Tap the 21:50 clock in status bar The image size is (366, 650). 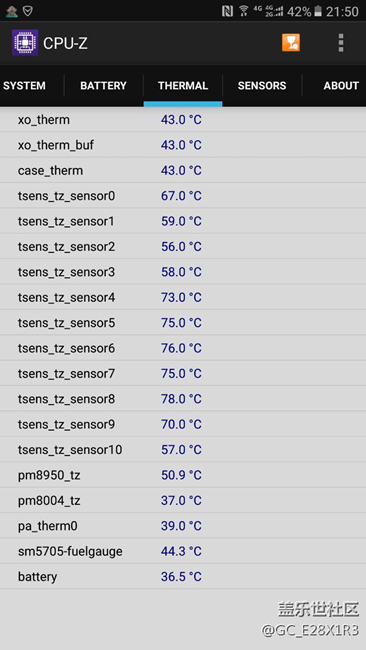click(342, 12)
